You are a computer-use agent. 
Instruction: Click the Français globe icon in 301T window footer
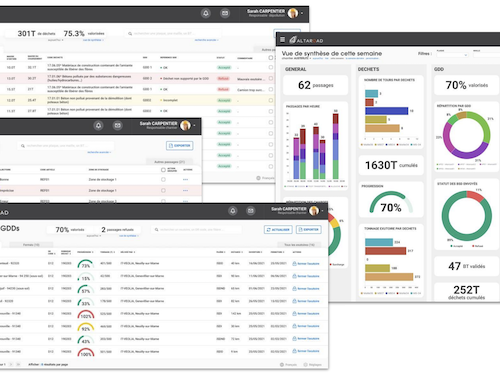tap(258, 178)
